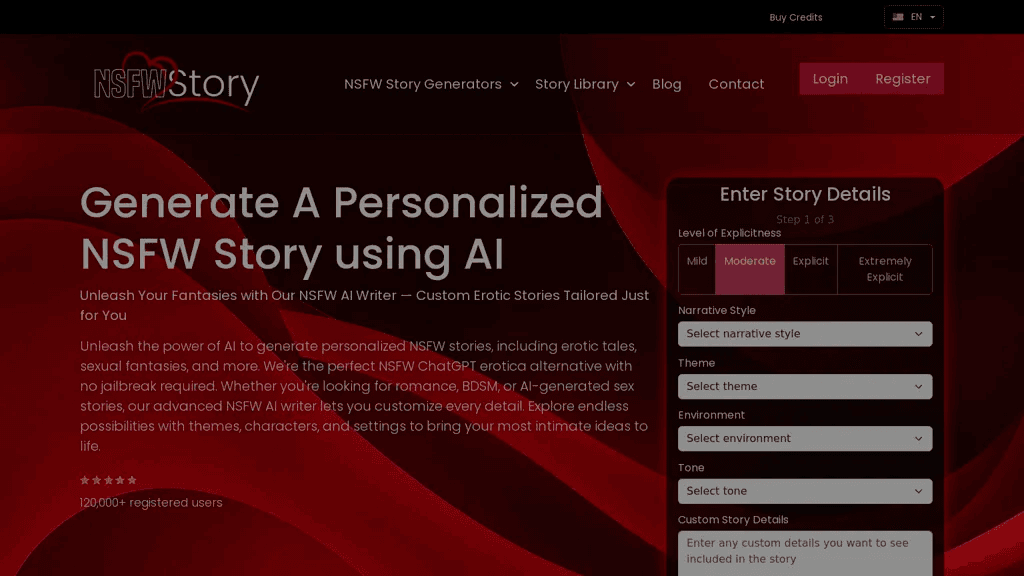
Task: Click the Register button
Action: (903, 79)
